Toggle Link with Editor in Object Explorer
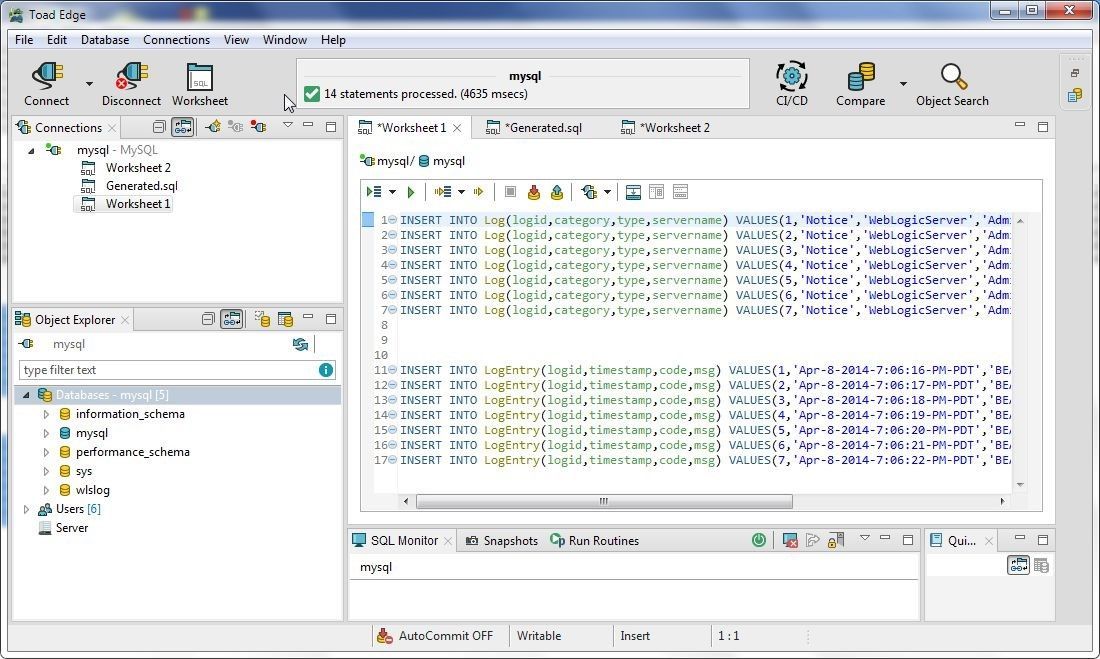This screenshot has height=659, width=1100. (x=232, y=319)
